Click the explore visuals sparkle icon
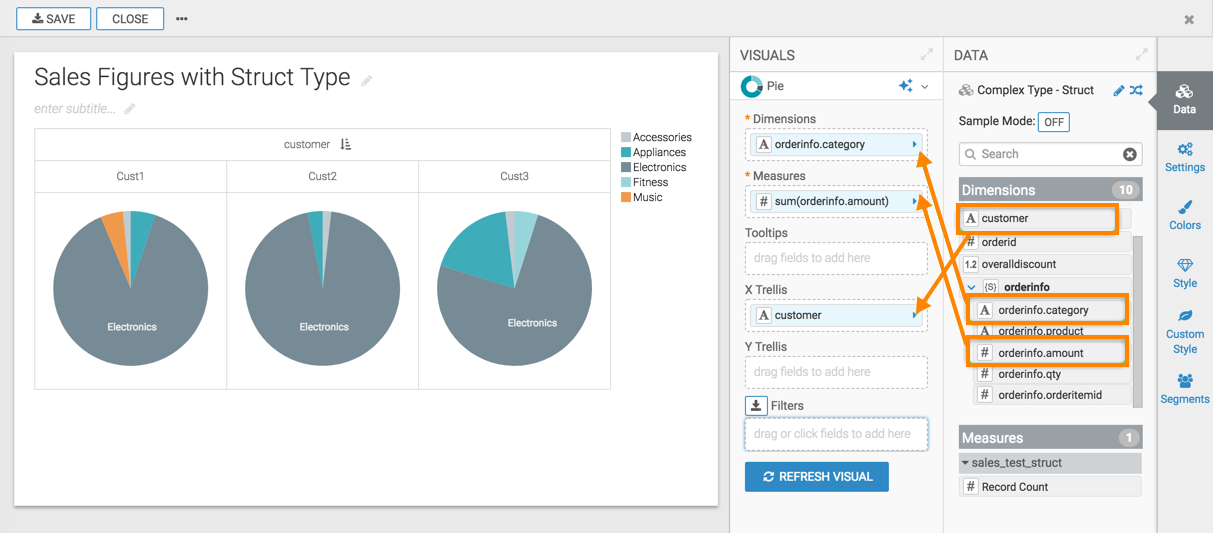Screen dimensions: 1213x533 point(905,87)
